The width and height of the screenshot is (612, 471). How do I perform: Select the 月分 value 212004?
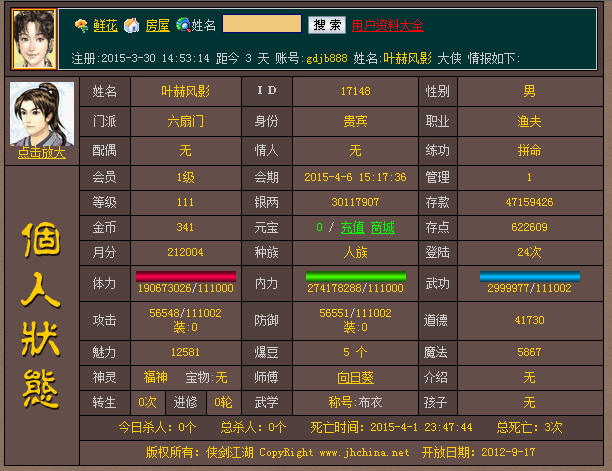click(x=186, y=252)
